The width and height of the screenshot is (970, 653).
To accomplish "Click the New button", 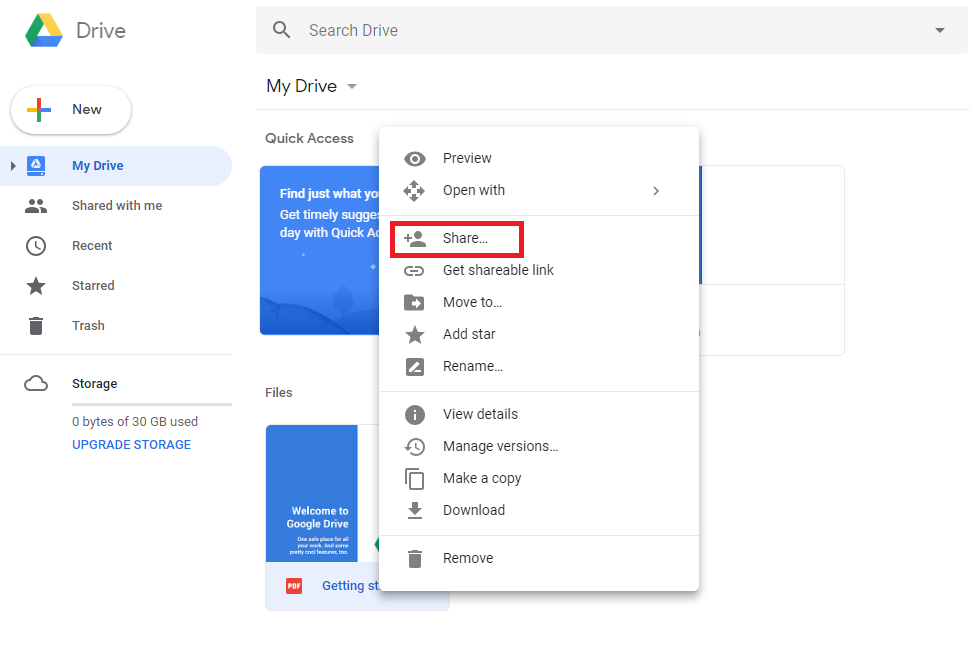I will pyautogui.click(x=71, y=110).
